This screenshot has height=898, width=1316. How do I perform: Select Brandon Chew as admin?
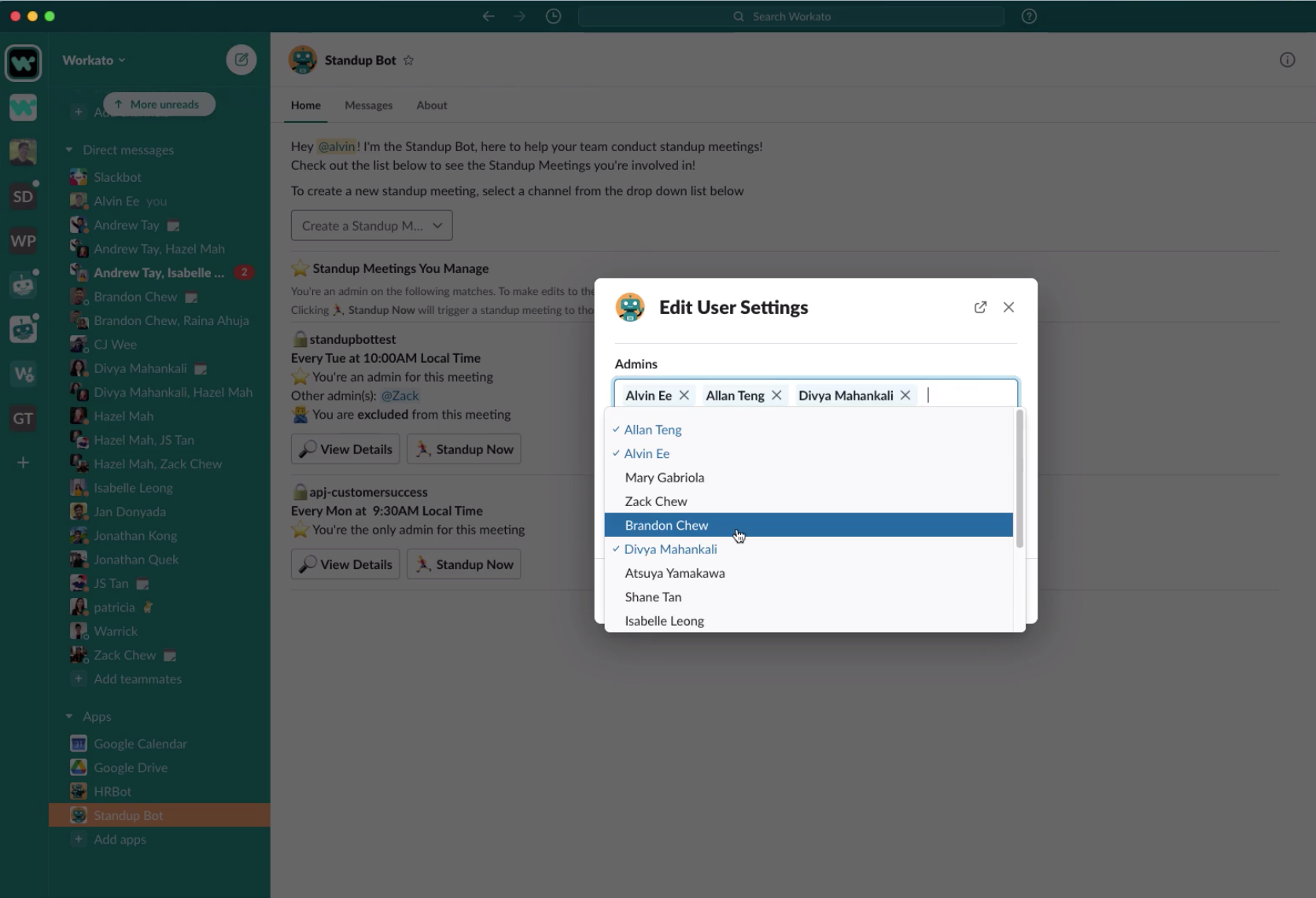(809, 525)
